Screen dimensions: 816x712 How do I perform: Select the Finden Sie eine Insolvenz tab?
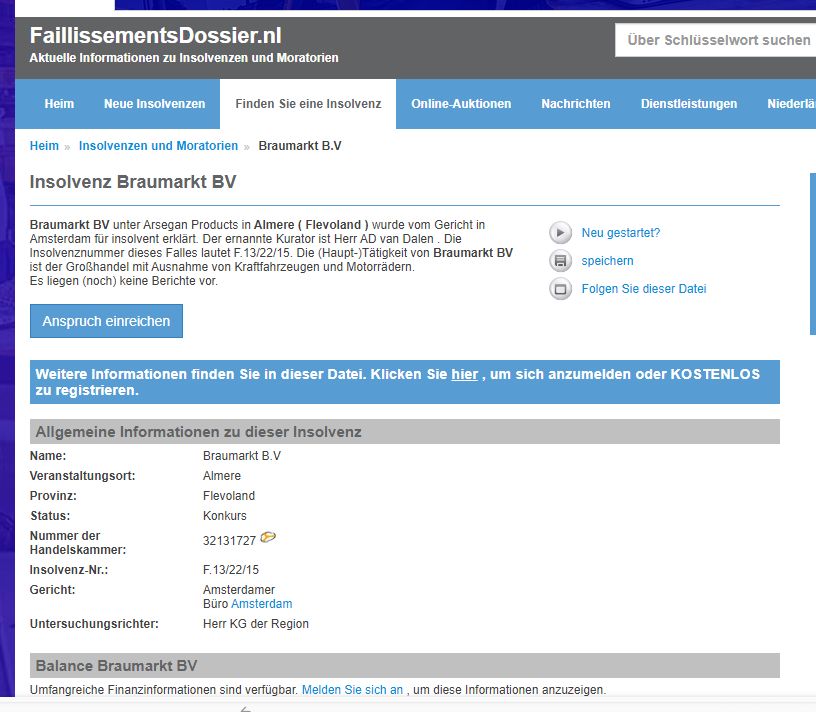coord(308,104)
